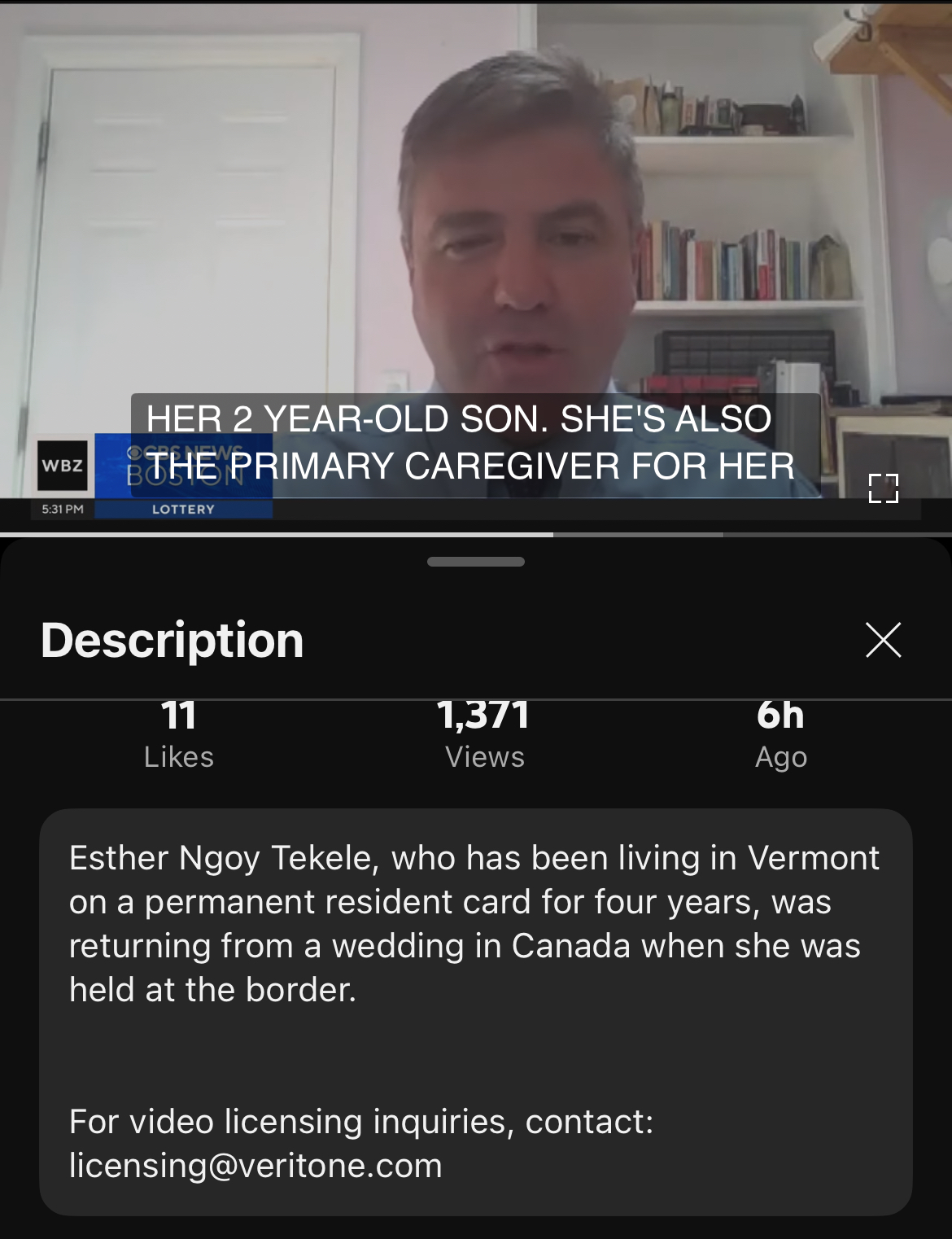This screenshot has height=1239, width=952.
Task: Tap the WBZ logo in video
Action: (63, 466)
